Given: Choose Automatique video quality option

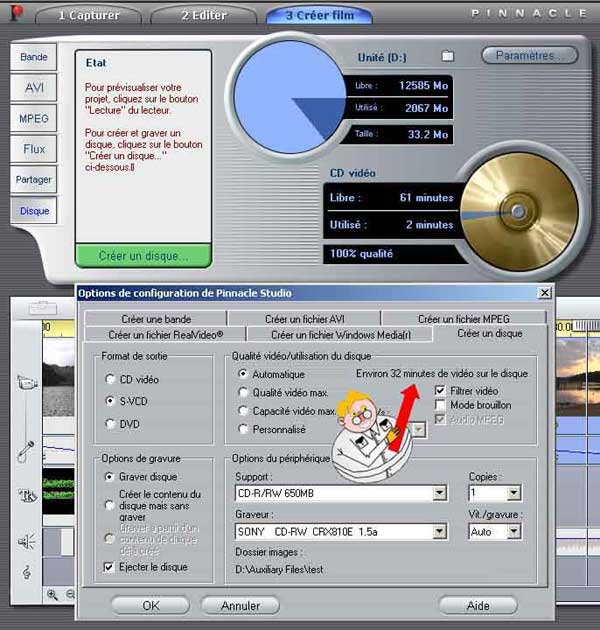Looking at the screenshot, I should pos(243,374).
